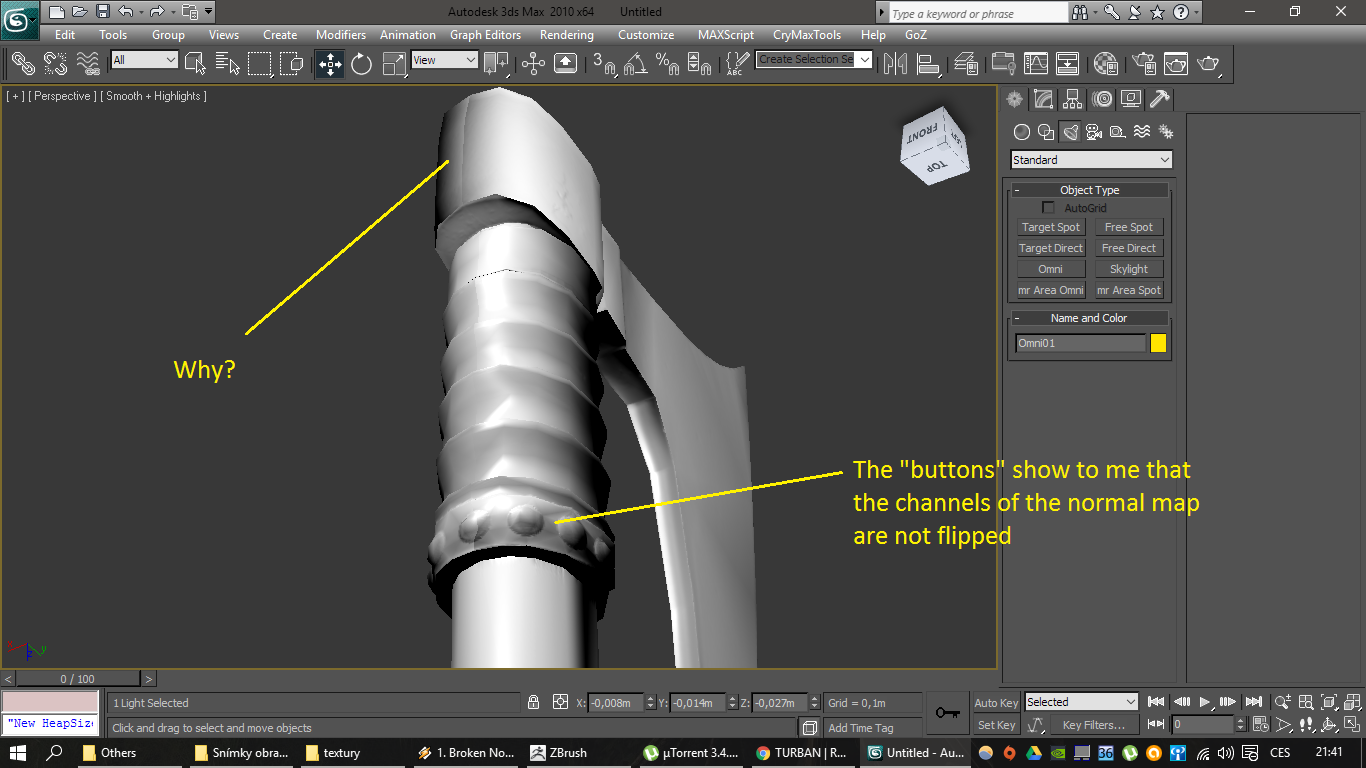Image resolution: width=1366 pixels, height=768 pixels.
Task: Select the Geometry category icon
Action: point(1022,131)
